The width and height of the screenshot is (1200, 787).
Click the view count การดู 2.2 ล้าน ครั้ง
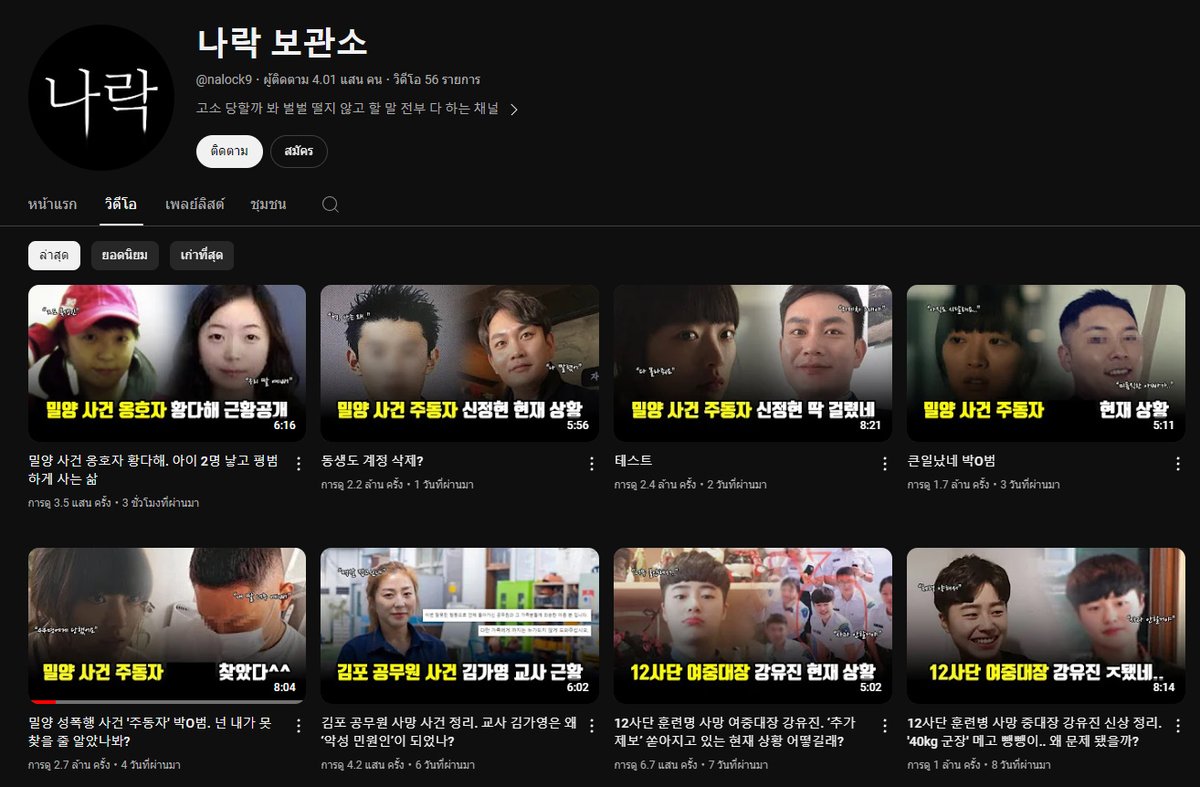(362, 485)
